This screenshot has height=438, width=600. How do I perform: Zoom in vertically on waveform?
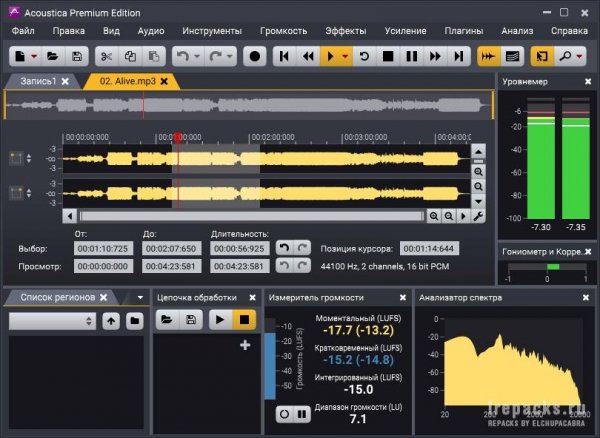pos(478,172)
